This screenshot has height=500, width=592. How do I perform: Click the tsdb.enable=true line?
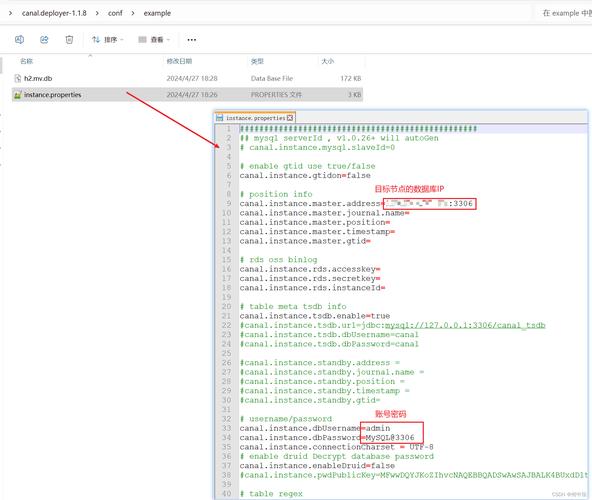point(315,316)
